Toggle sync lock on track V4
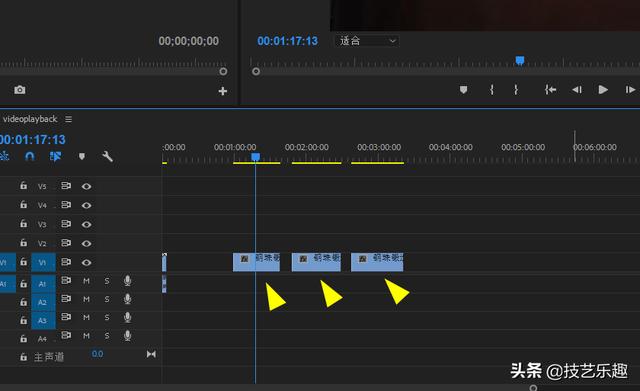 (66, 204)
